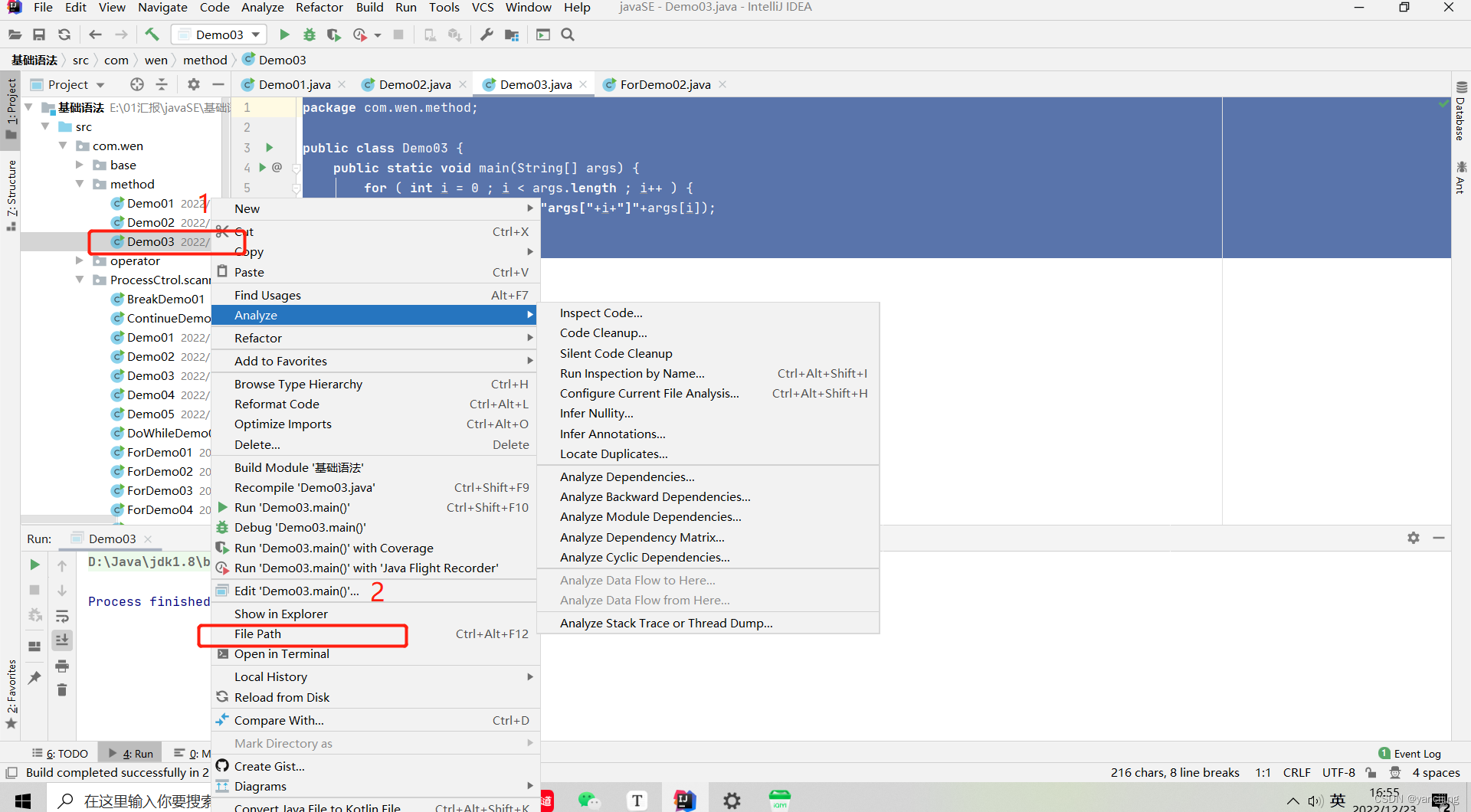Open the VCS menu in menu bar
Screen dimensions: 1471x812
483,7
